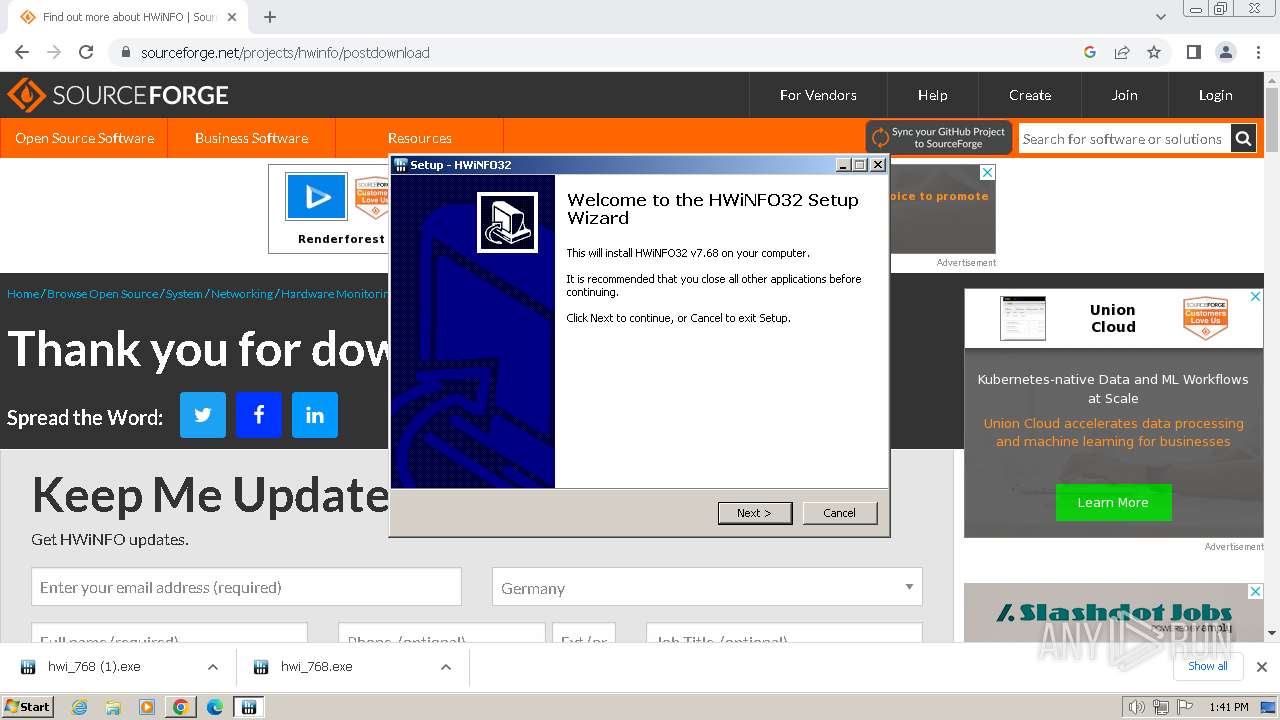Open options for hwi_768.exe download
Screen dimensions: 1280x720
[446, 667]
